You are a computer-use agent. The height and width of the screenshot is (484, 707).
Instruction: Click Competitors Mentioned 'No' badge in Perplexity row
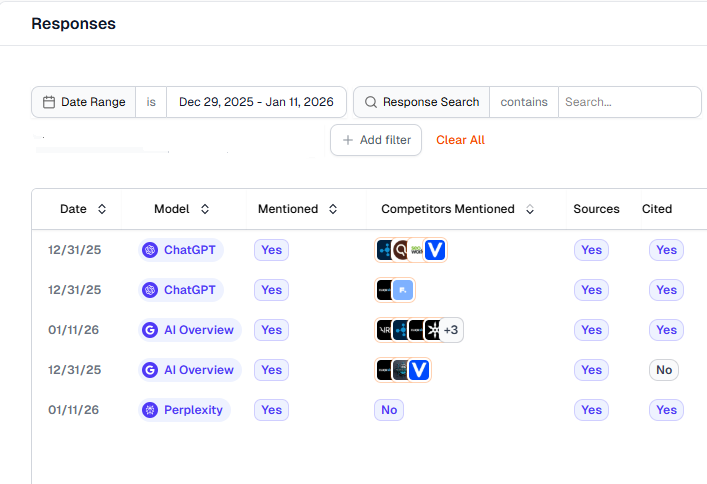389,410
